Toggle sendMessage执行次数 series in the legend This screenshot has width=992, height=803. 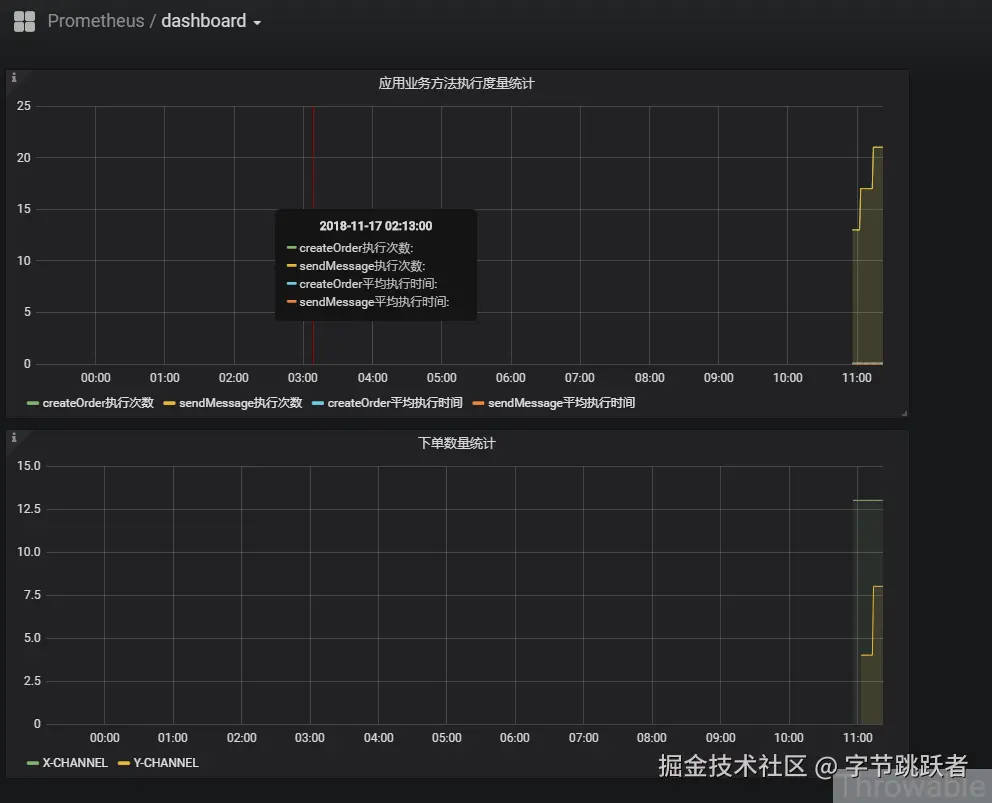pos(240,403)
